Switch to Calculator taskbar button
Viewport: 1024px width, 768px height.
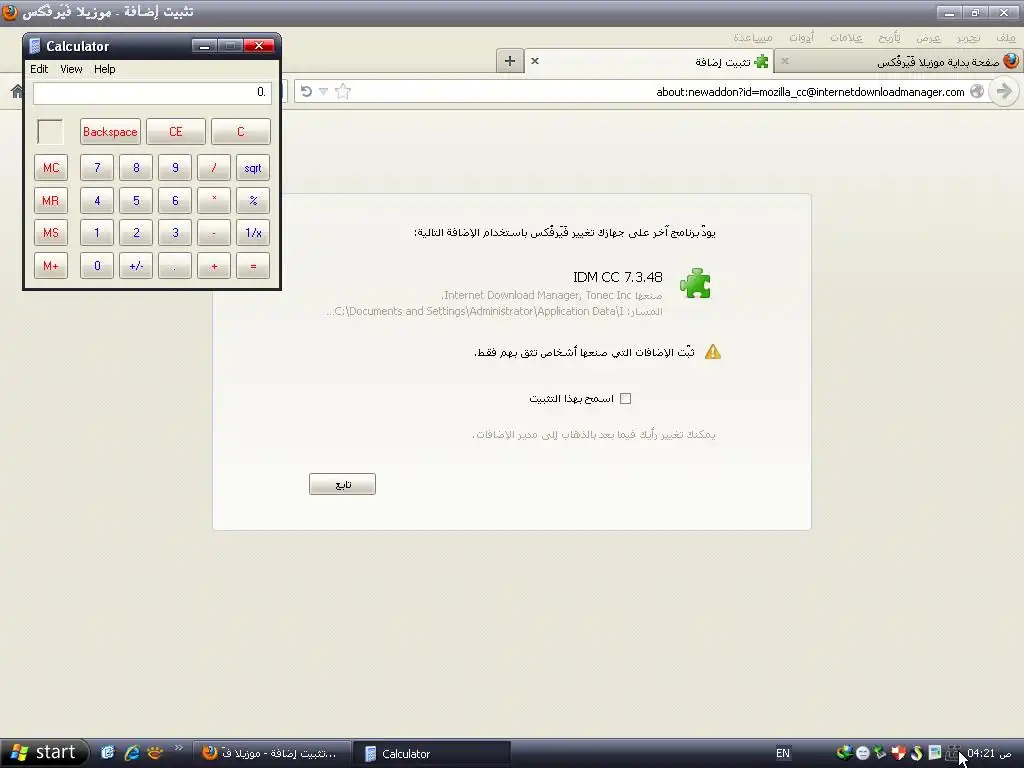430,754
